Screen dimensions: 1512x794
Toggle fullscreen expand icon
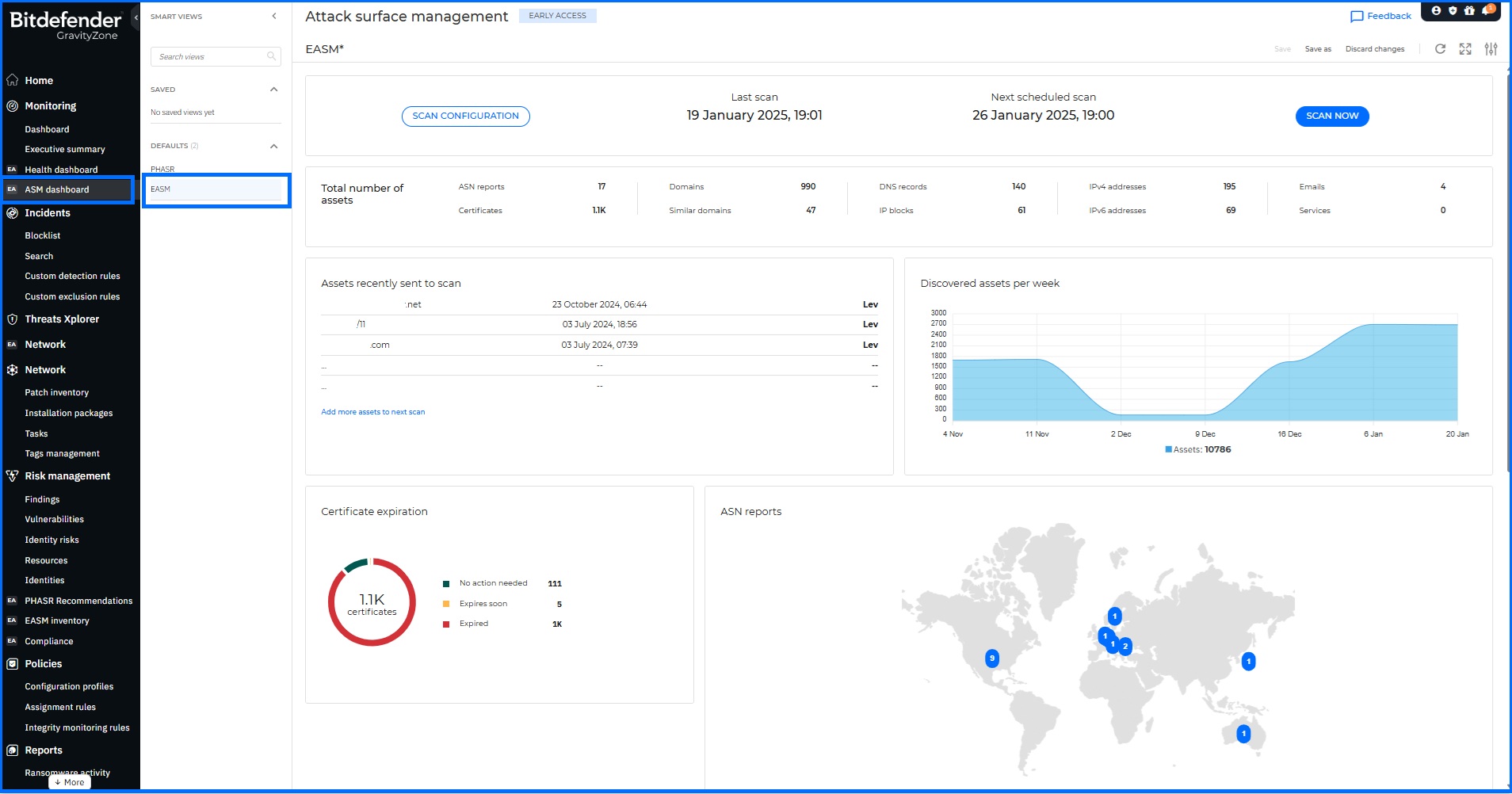(1465, 49)
